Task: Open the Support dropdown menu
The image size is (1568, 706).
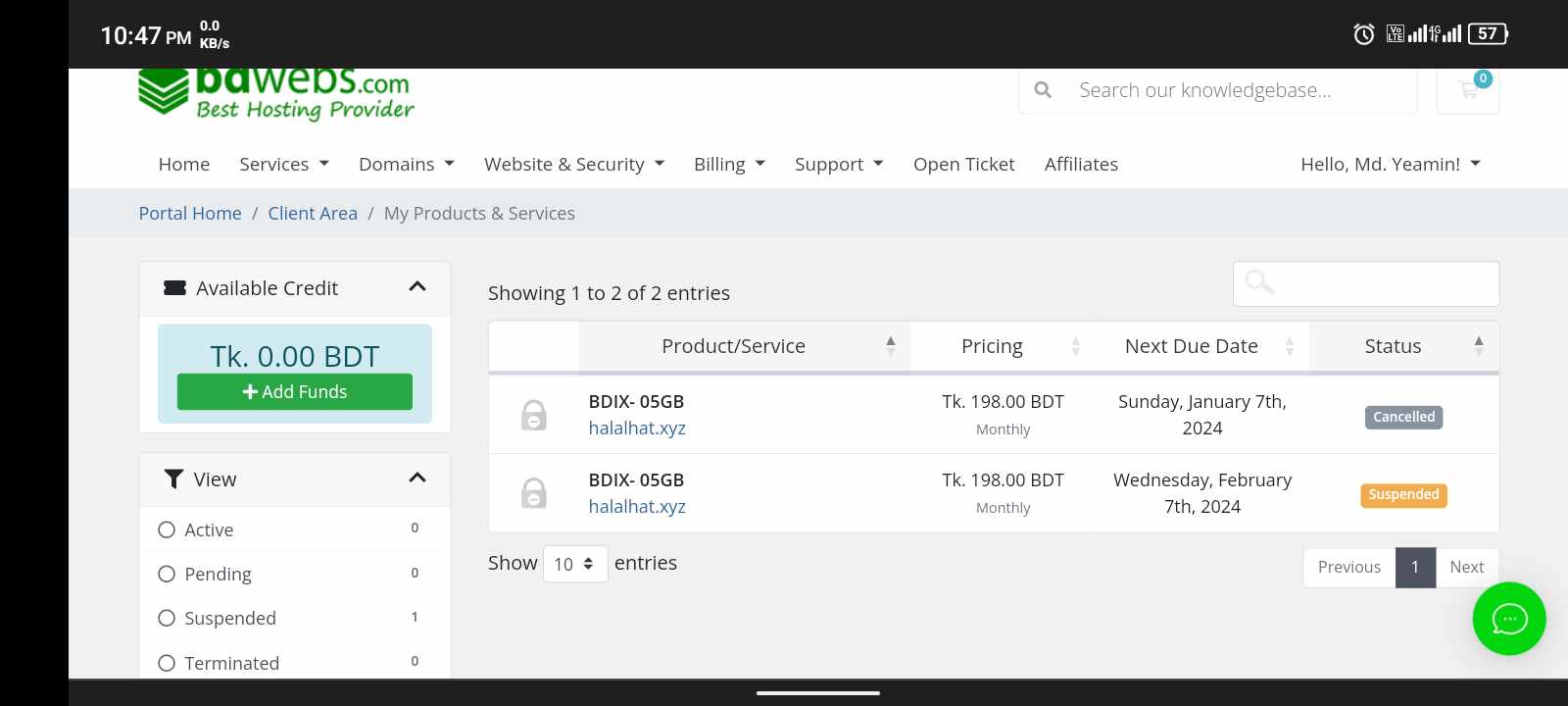Action: click(839, 164)
